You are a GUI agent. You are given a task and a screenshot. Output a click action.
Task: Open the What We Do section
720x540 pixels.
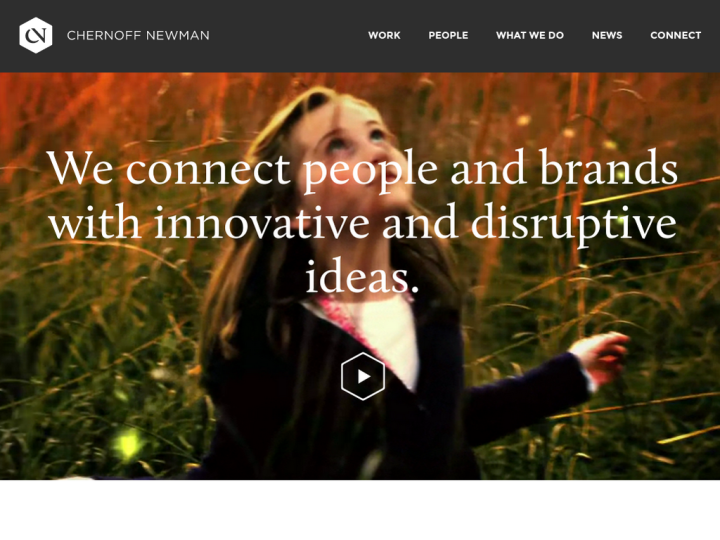click(530, 35)
